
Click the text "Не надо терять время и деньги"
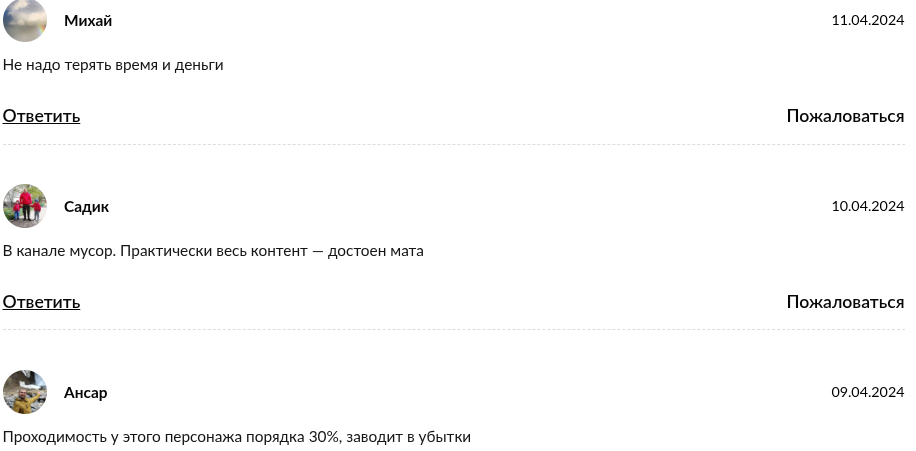pos(113,65)
